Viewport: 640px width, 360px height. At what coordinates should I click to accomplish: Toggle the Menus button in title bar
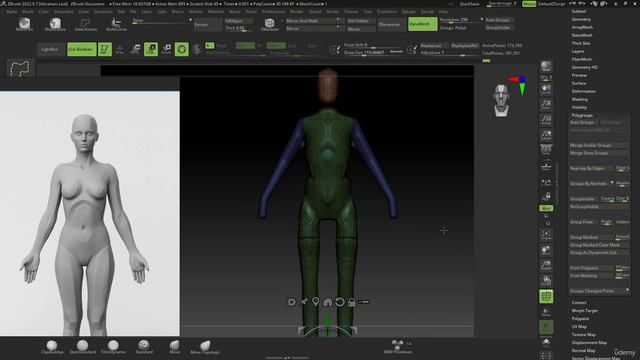coord(529,4)
